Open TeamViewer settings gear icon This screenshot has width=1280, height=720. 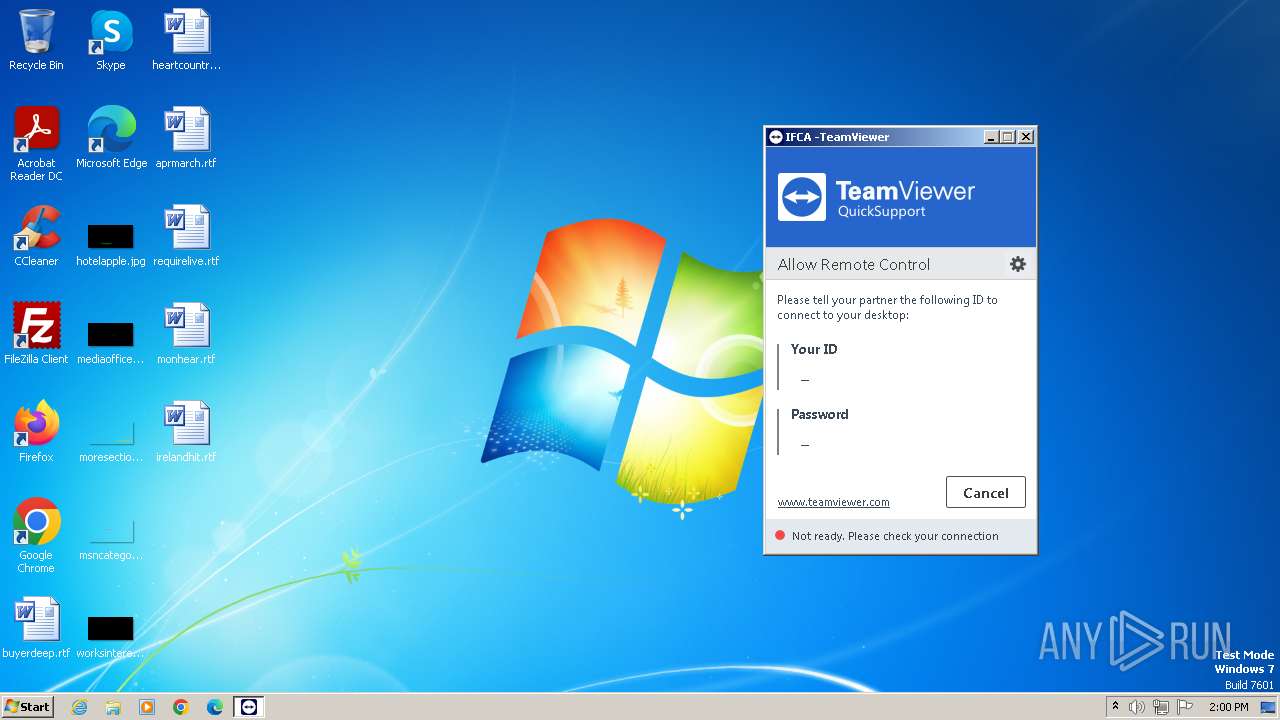1017,264
